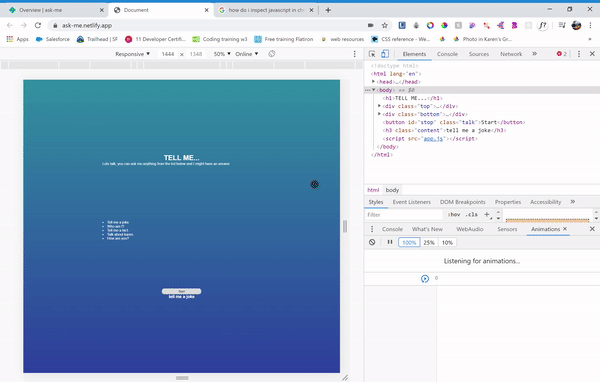Close the bottom drawer
The image size is (600, 382).
pos(592,229)
